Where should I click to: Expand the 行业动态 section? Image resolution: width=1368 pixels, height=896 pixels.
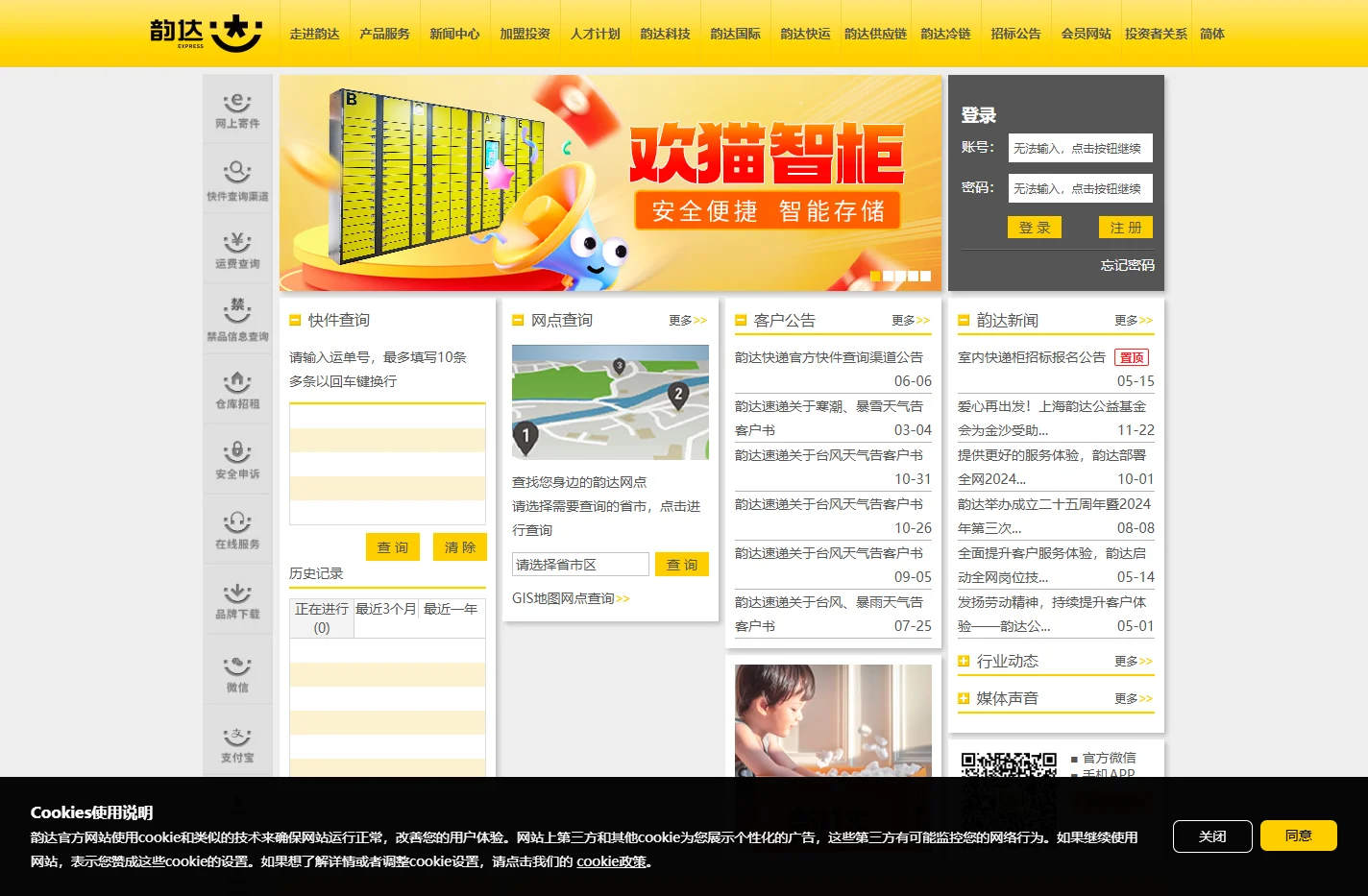tap(965, 661)
